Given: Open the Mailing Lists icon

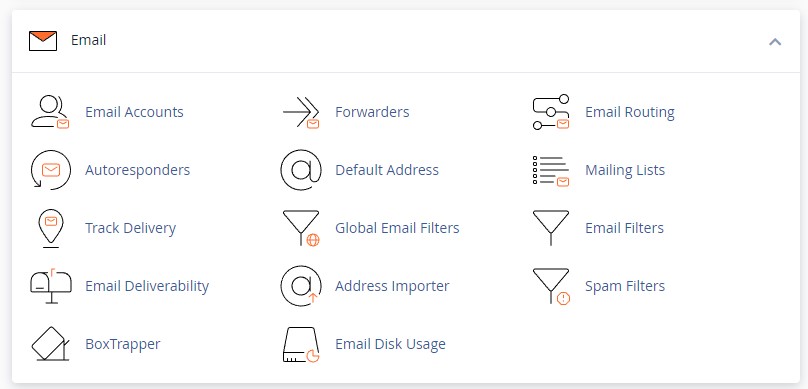Looking at the screenshot, I should [551, 171].
